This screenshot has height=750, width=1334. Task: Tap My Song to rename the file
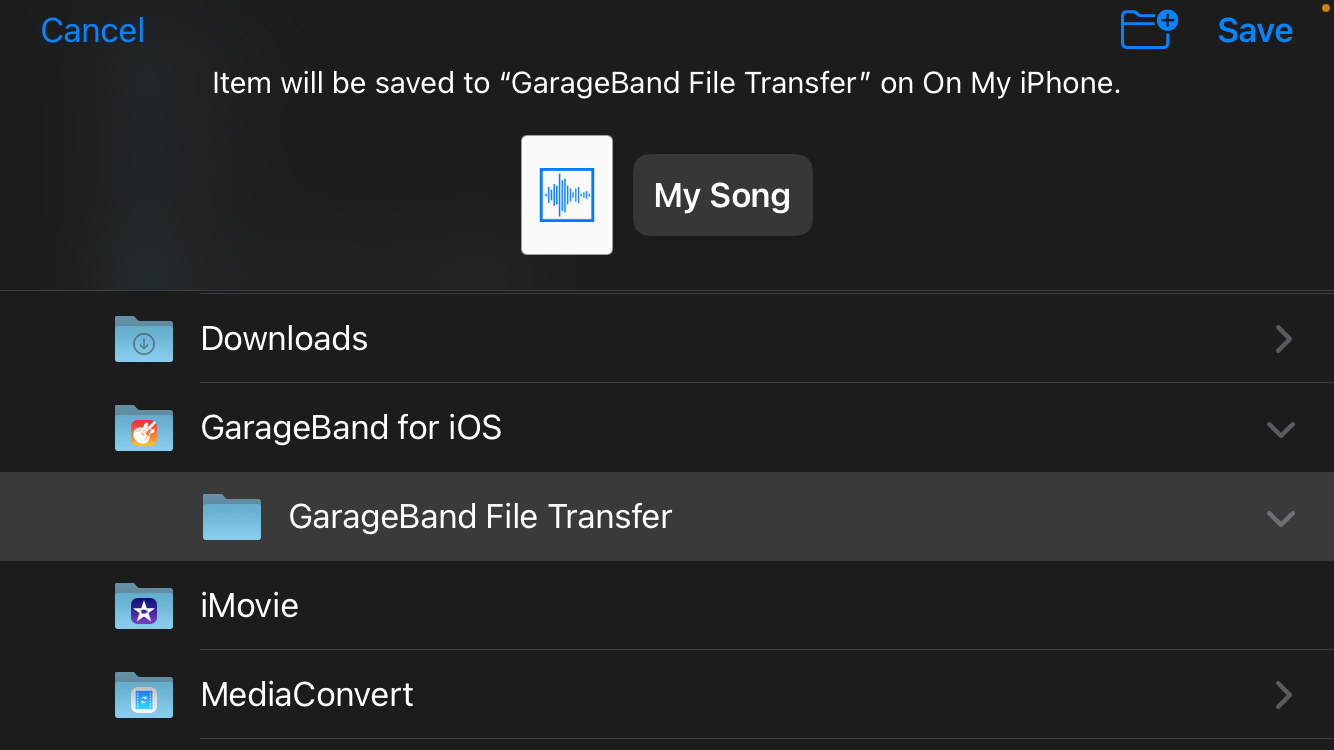point(722,194)
